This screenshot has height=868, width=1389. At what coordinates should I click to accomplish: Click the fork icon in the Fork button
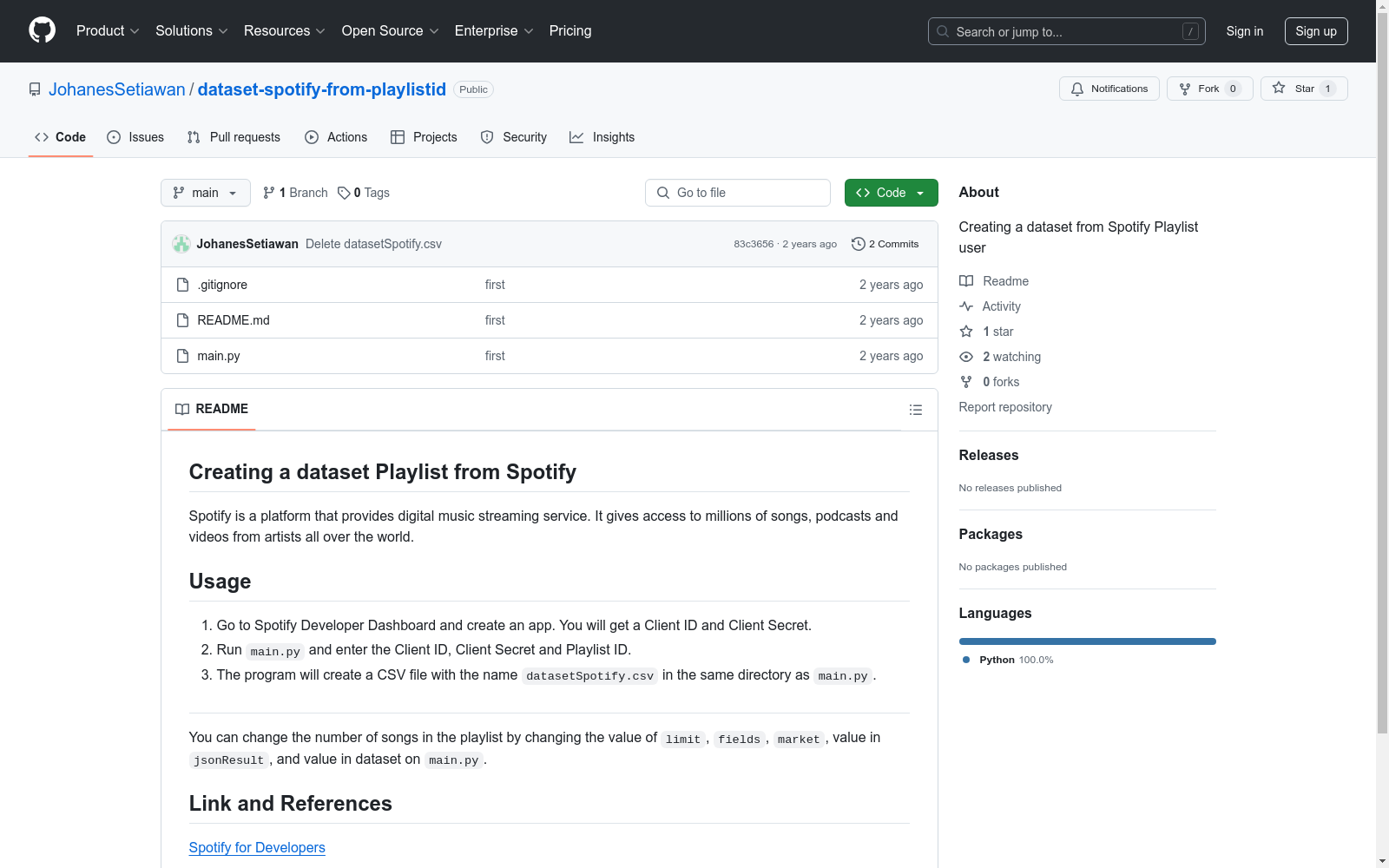pyautogui.click(x=1185, y=89)
